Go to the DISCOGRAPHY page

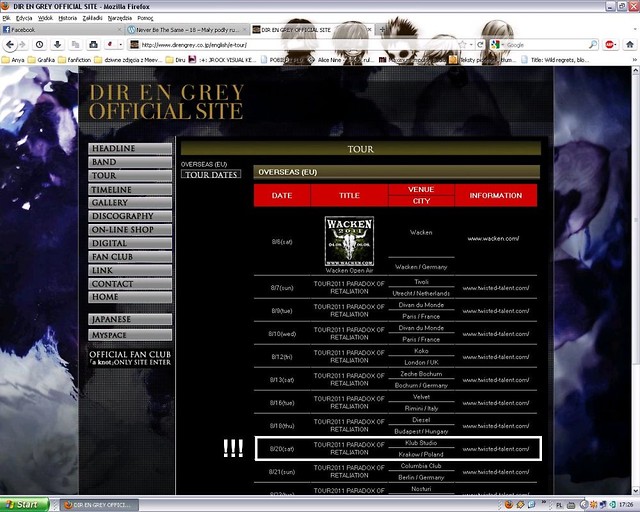click(130, 216)
